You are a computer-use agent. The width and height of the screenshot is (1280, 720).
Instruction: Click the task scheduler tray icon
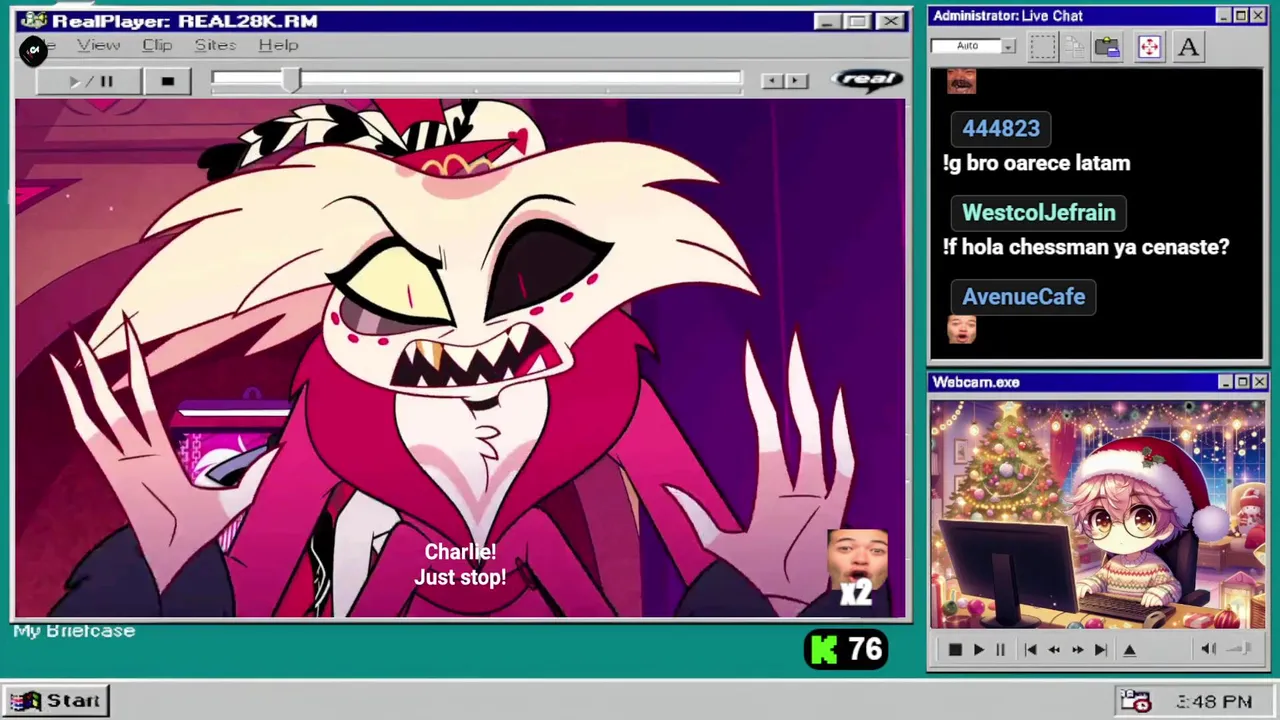pyautogui.click(x=1135, y=701)
